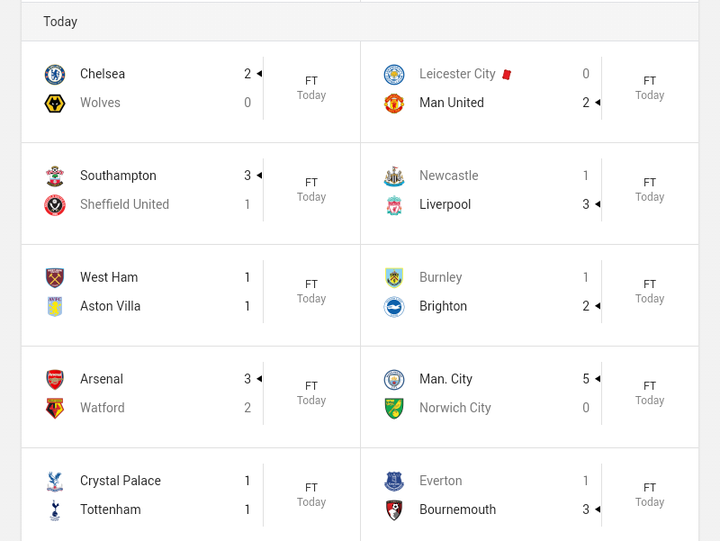Click the Chelsea club crest

(55, 74)
